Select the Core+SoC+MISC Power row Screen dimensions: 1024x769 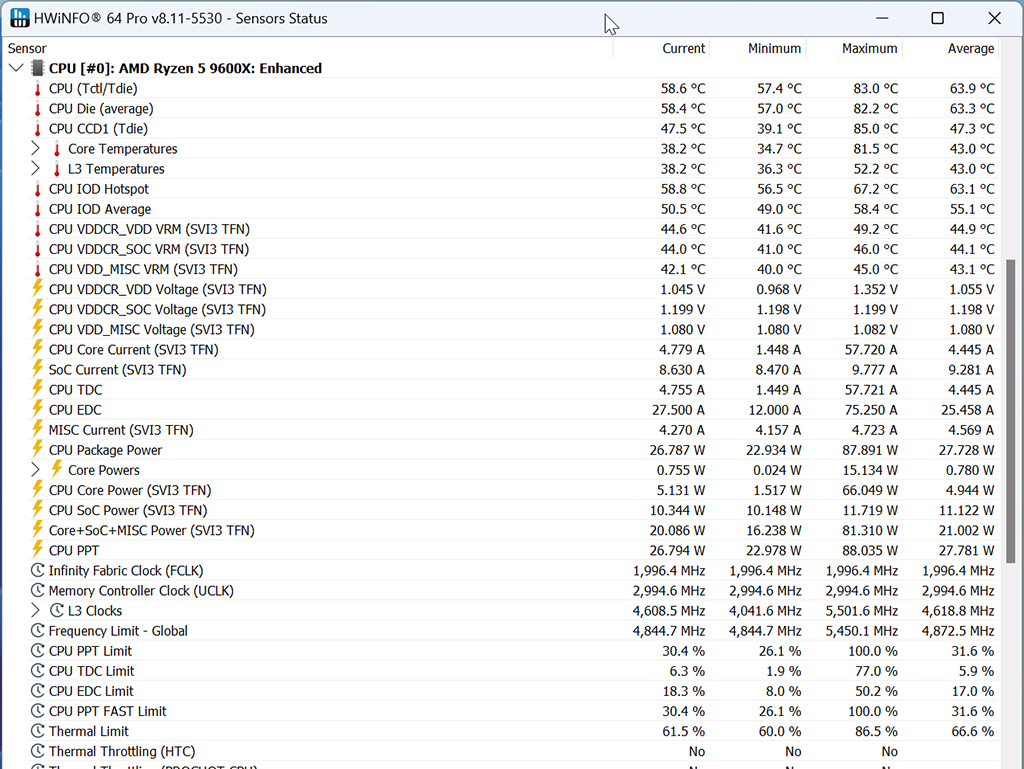point(500,530)
